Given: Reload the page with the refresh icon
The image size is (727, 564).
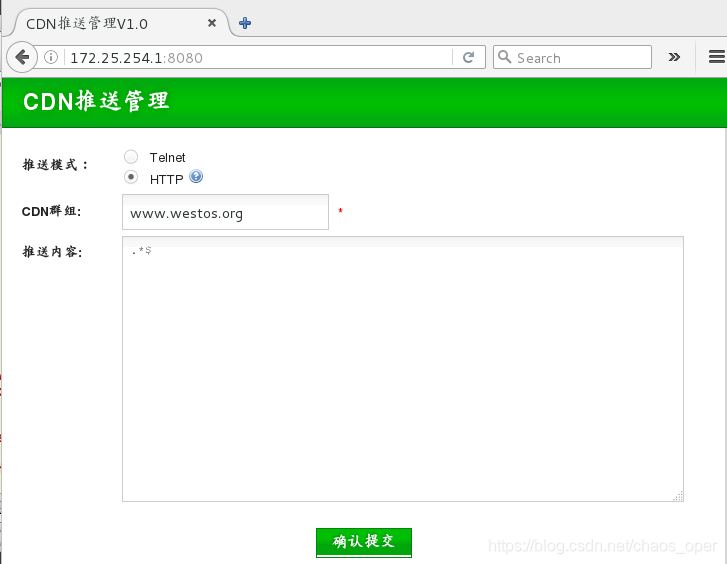Looking at the screenshot, I should click(469, 57).
